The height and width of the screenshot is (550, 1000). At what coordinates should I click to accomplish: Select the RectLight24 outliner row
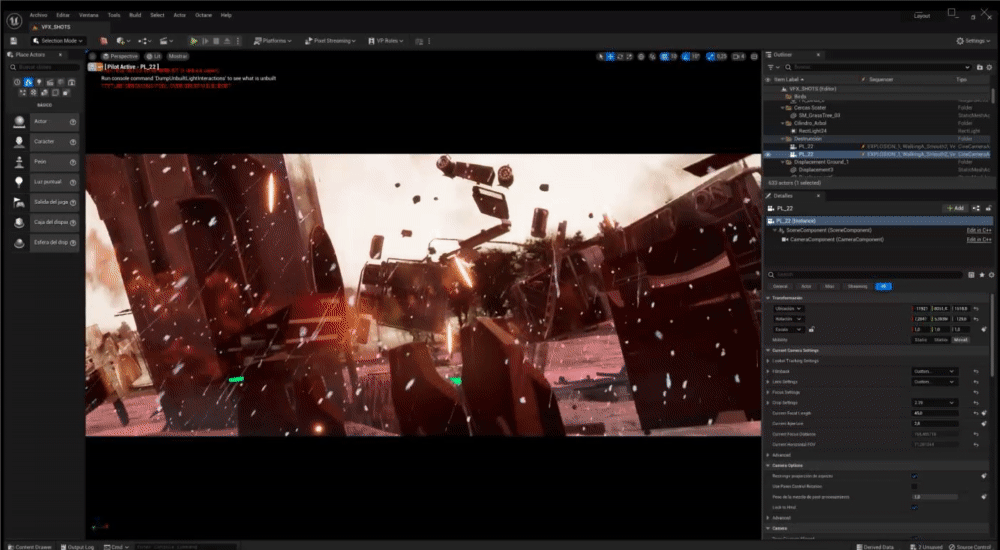[878, 131]
